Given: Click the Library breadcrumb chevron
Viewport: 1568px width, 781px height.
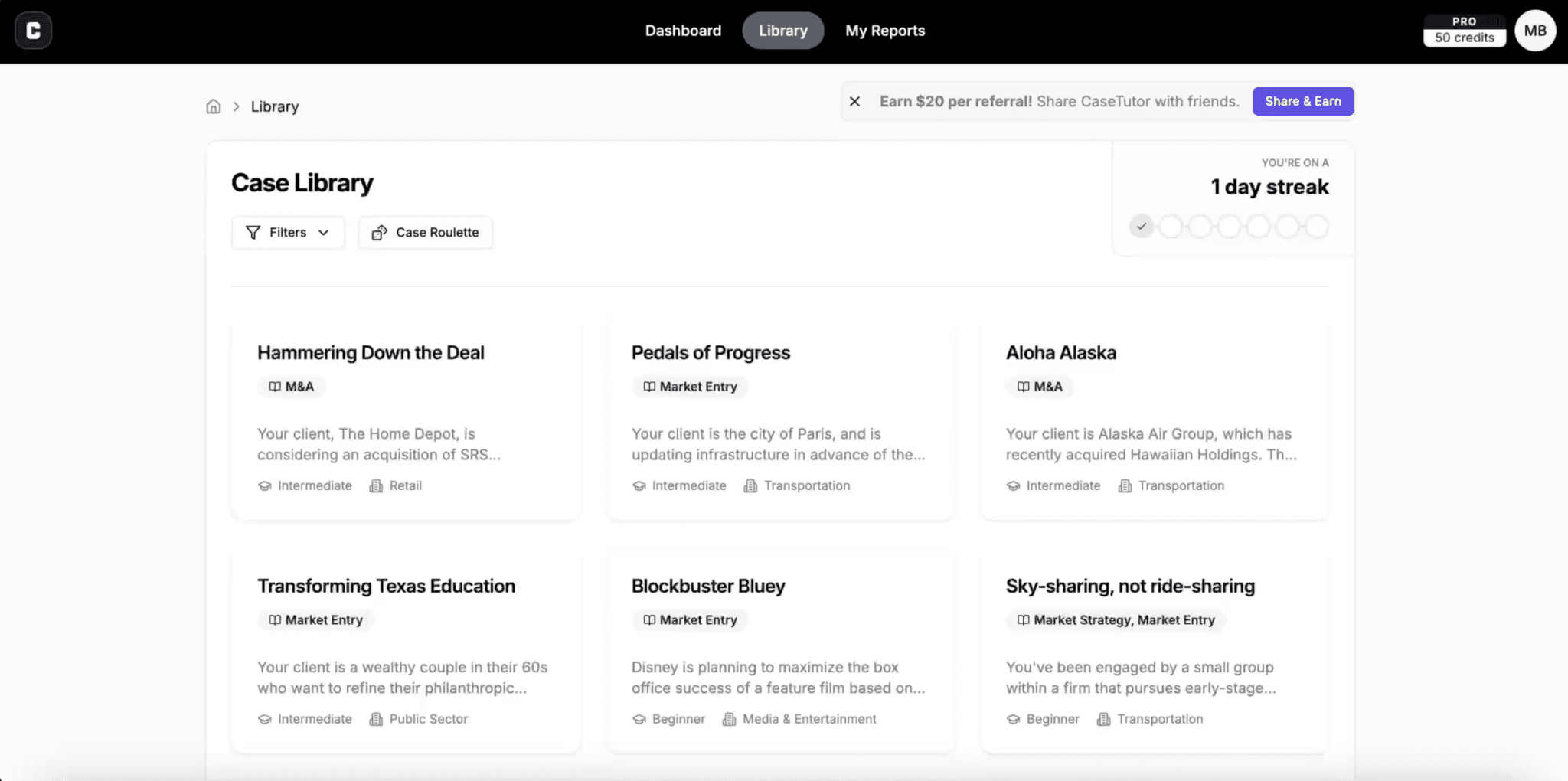Looking at the screenshot, I should [x=237, y=106].
